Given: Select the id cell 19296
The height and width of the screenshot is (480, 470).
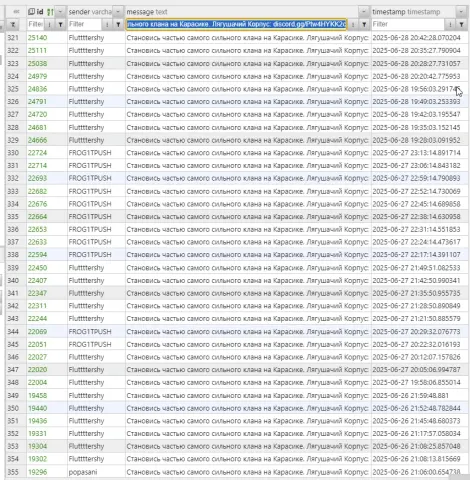Looking at the screenshot, I should [x=47, y=472].
